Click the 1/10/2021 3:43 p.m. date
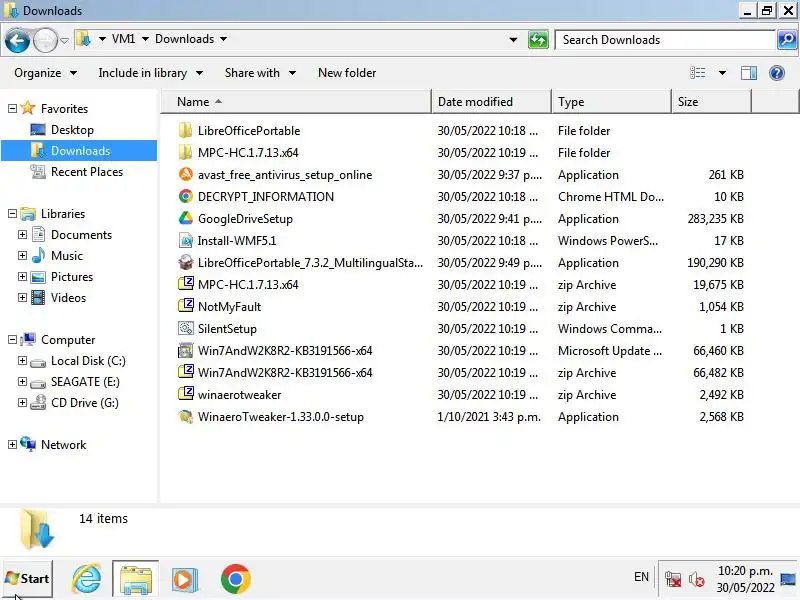Image resolution: width=800 pixels, height=600 pixels. 489,416
